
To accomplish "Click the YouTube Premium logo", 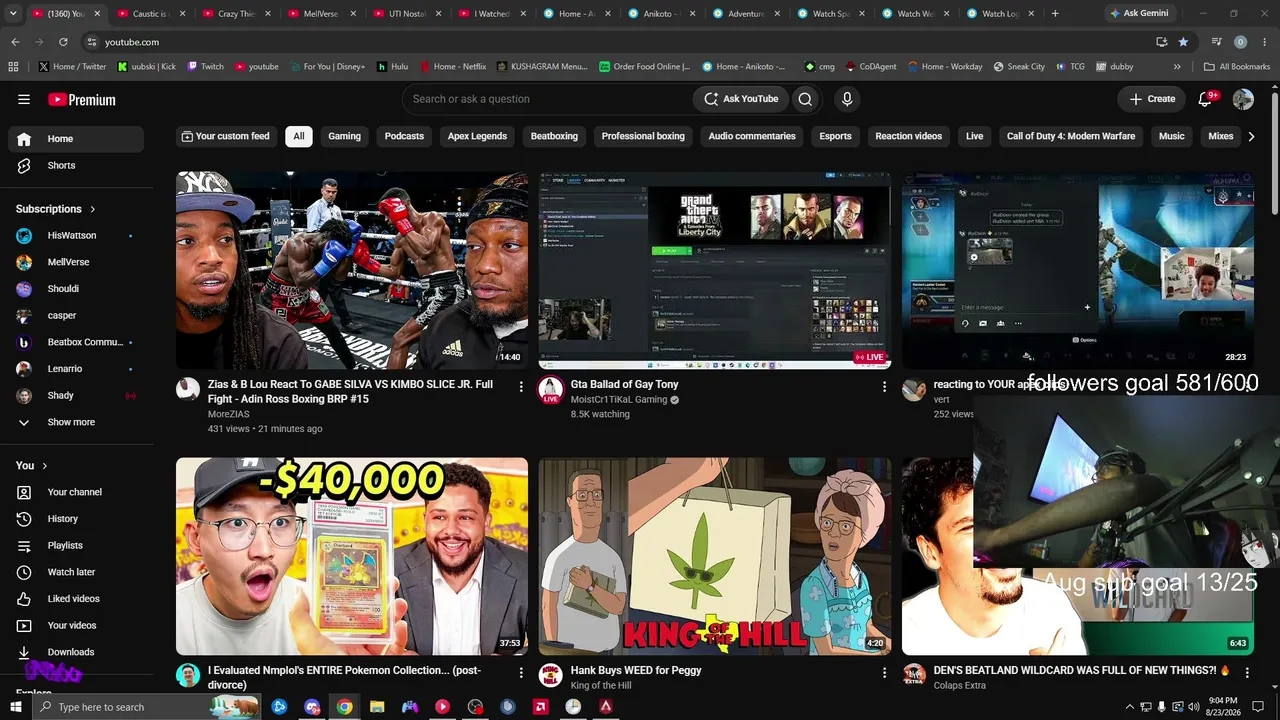I will click(82, 100).
